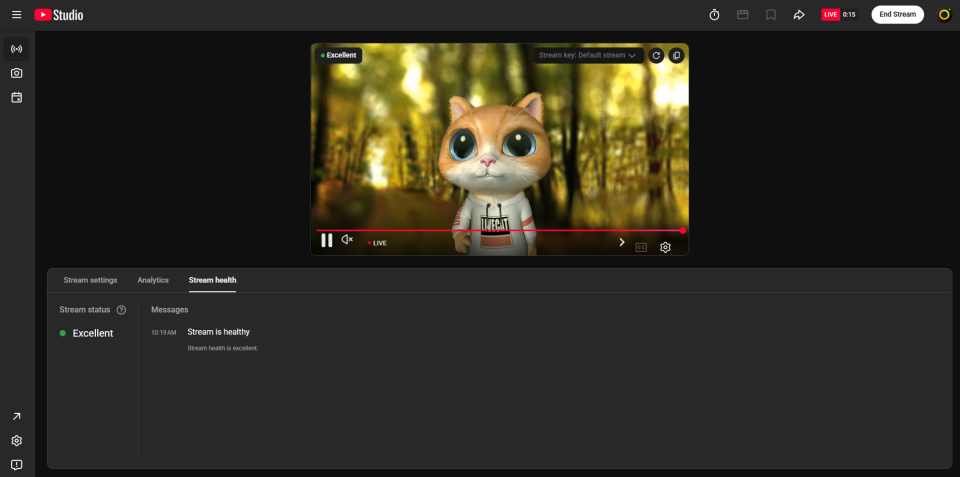This screenshot has height=477, width=960.
Task: Select the Stream broadcast sidebar icon
Action: tap(17, 49)
